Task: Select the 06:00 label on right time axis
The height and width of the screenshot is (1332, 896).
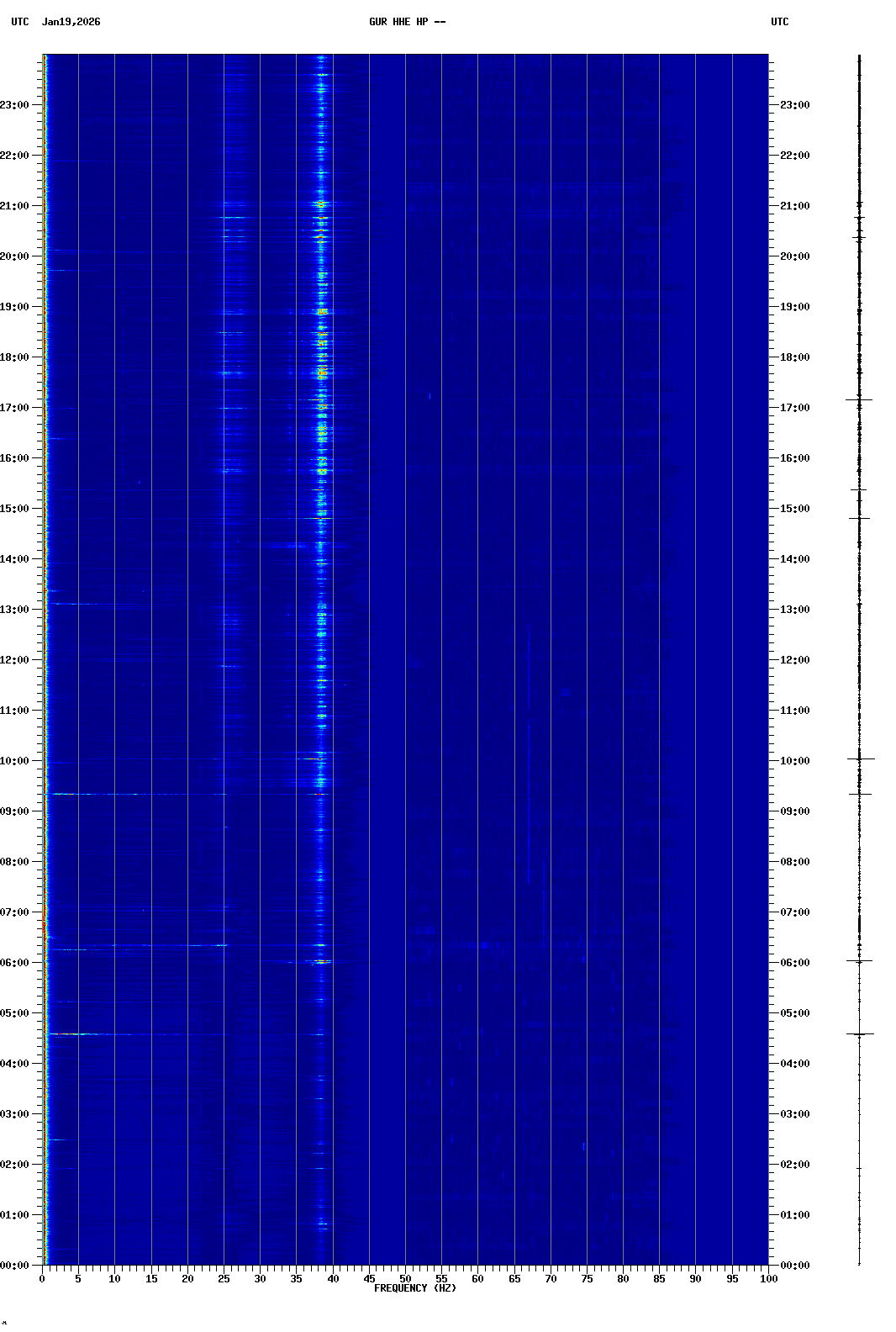Action: pyautogui.click(x=794, y=963)
